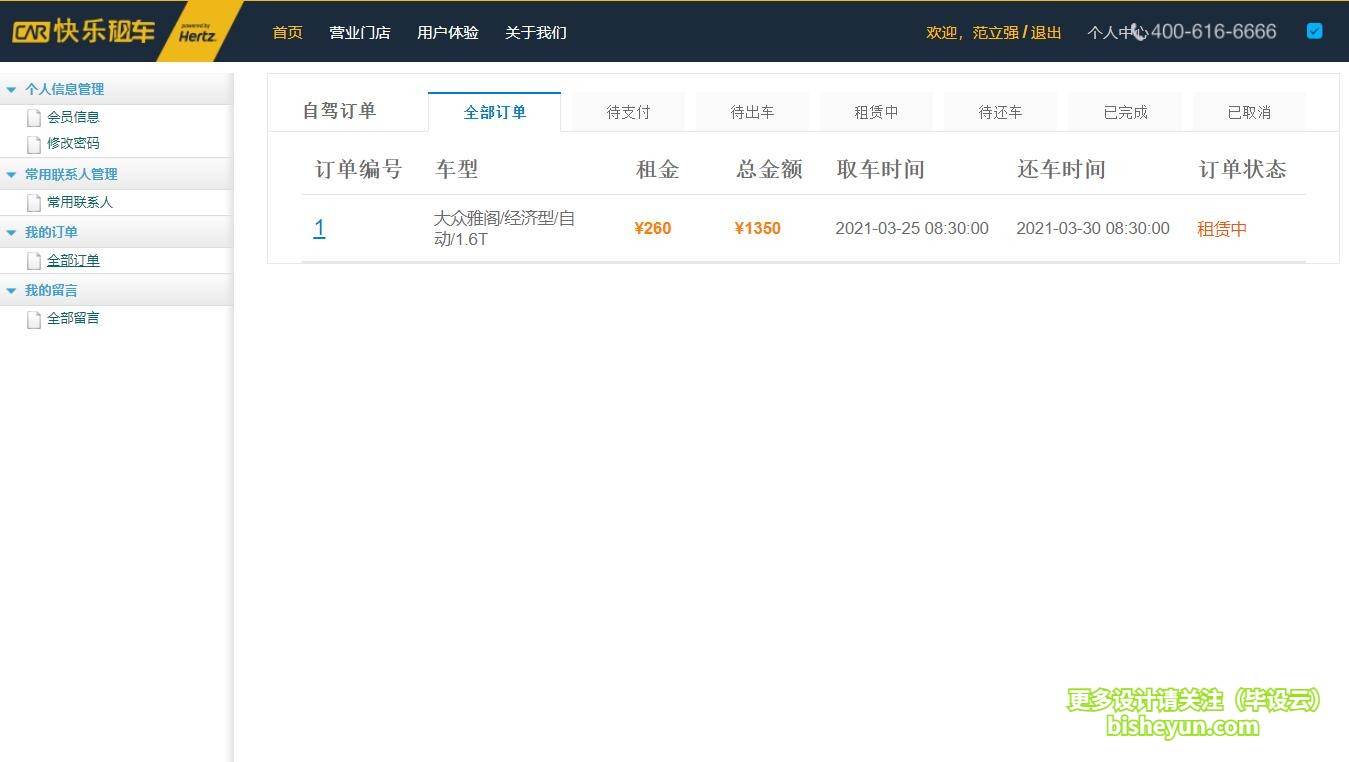Image resolution: width=1349 pixels, height=762 pixels.
Task: Click the document icon next to 会员信息
Action: [33, 117]
